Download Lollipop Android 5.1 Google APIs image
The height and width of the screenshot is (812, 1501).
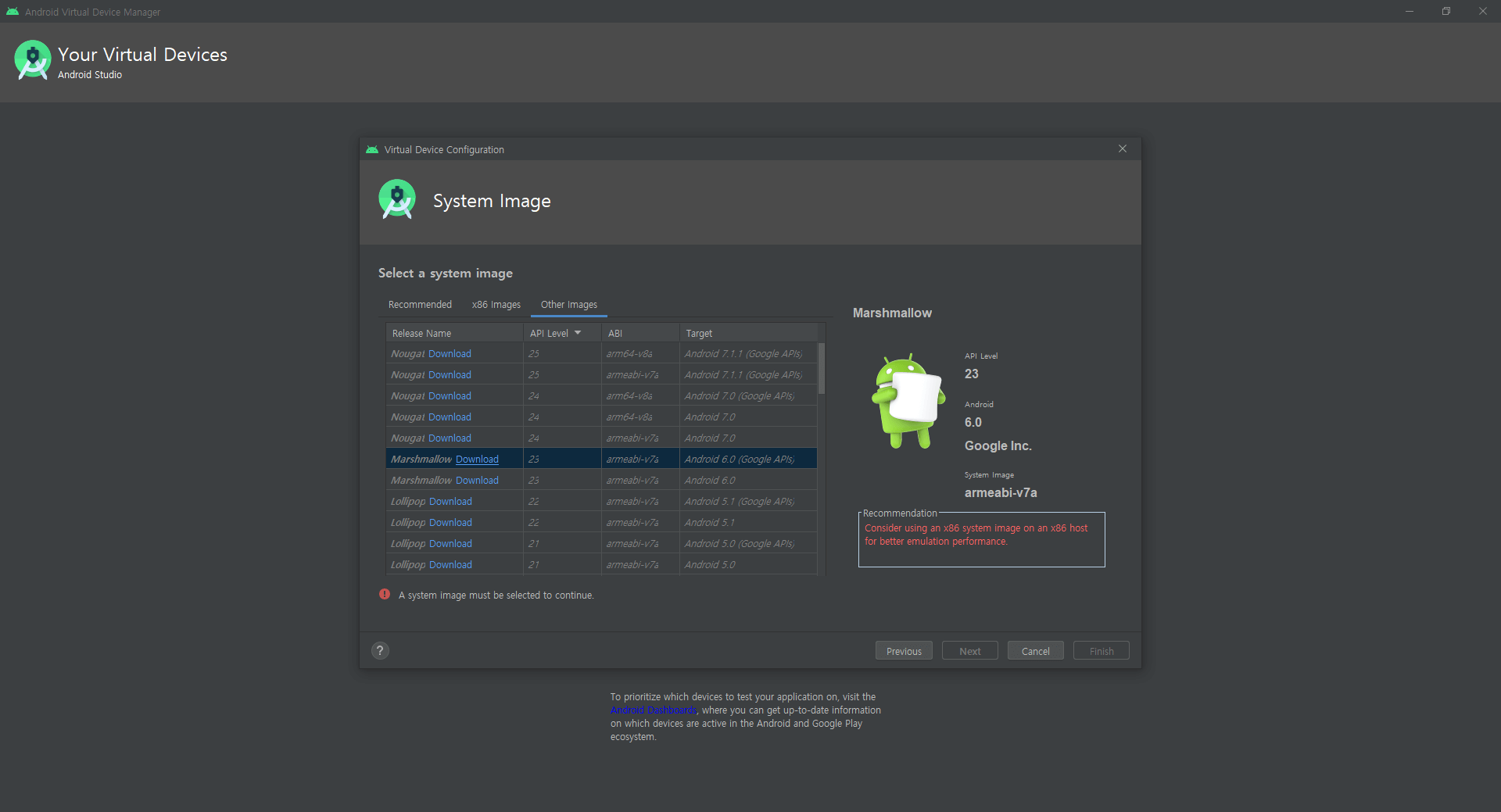[x=450, y=502]
